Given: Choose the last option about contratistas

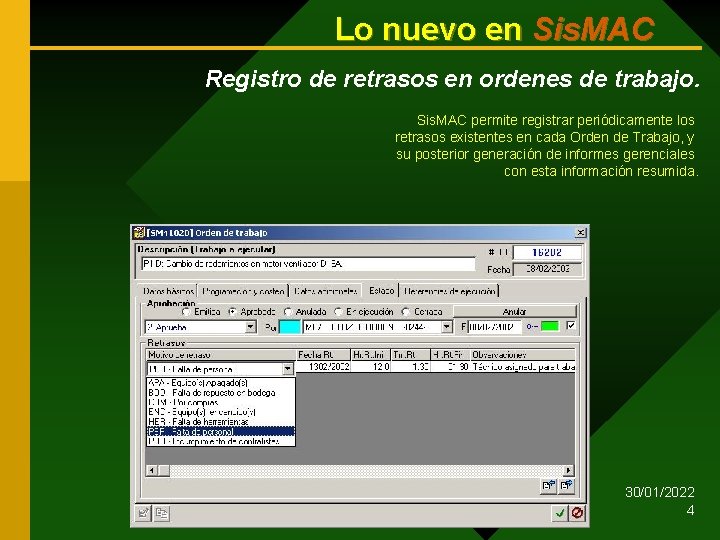Looking at the screenshot, I should click(221, 441).
